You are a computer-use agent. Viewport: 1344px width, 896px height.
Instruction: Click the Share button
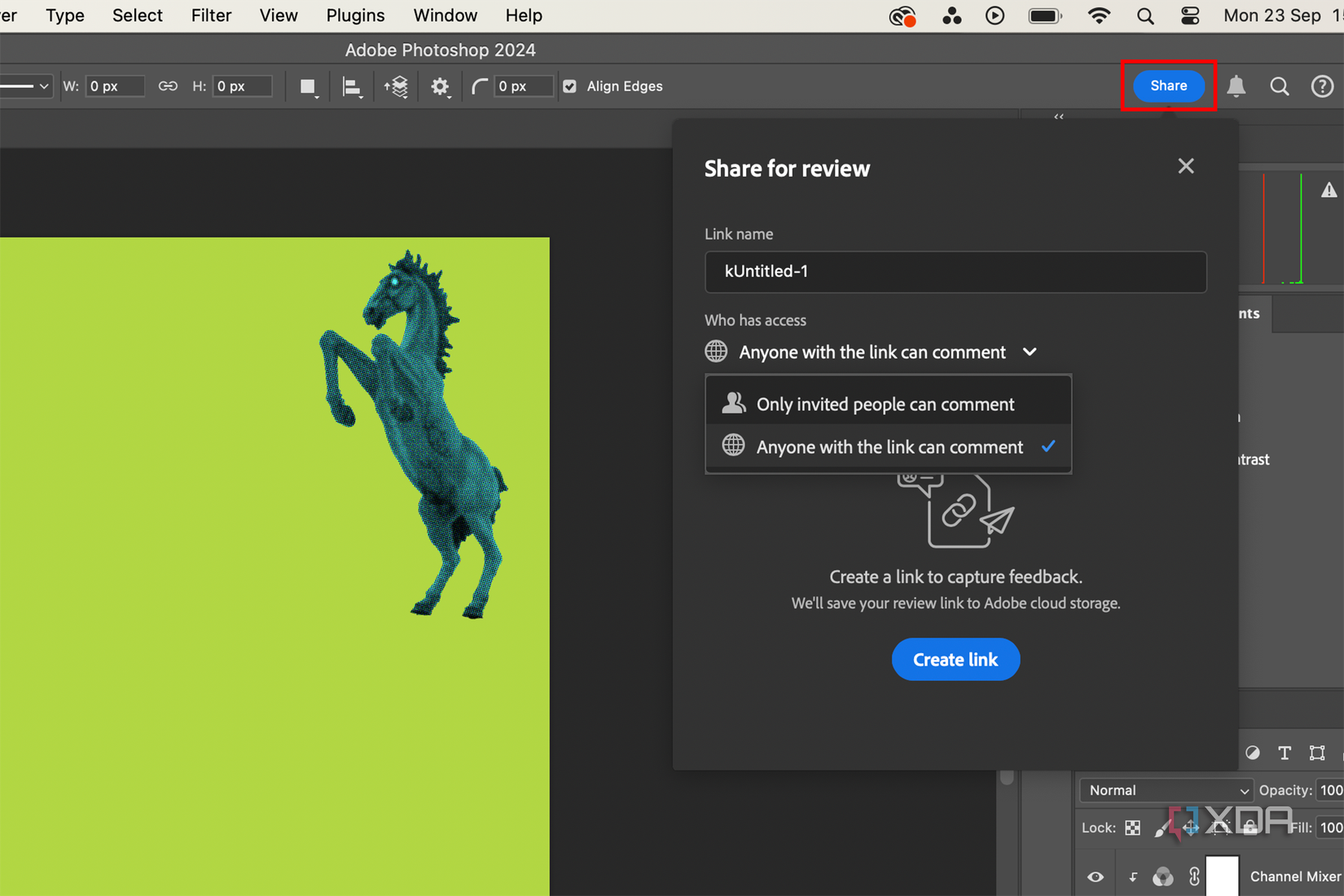[x=1167, y=86]
